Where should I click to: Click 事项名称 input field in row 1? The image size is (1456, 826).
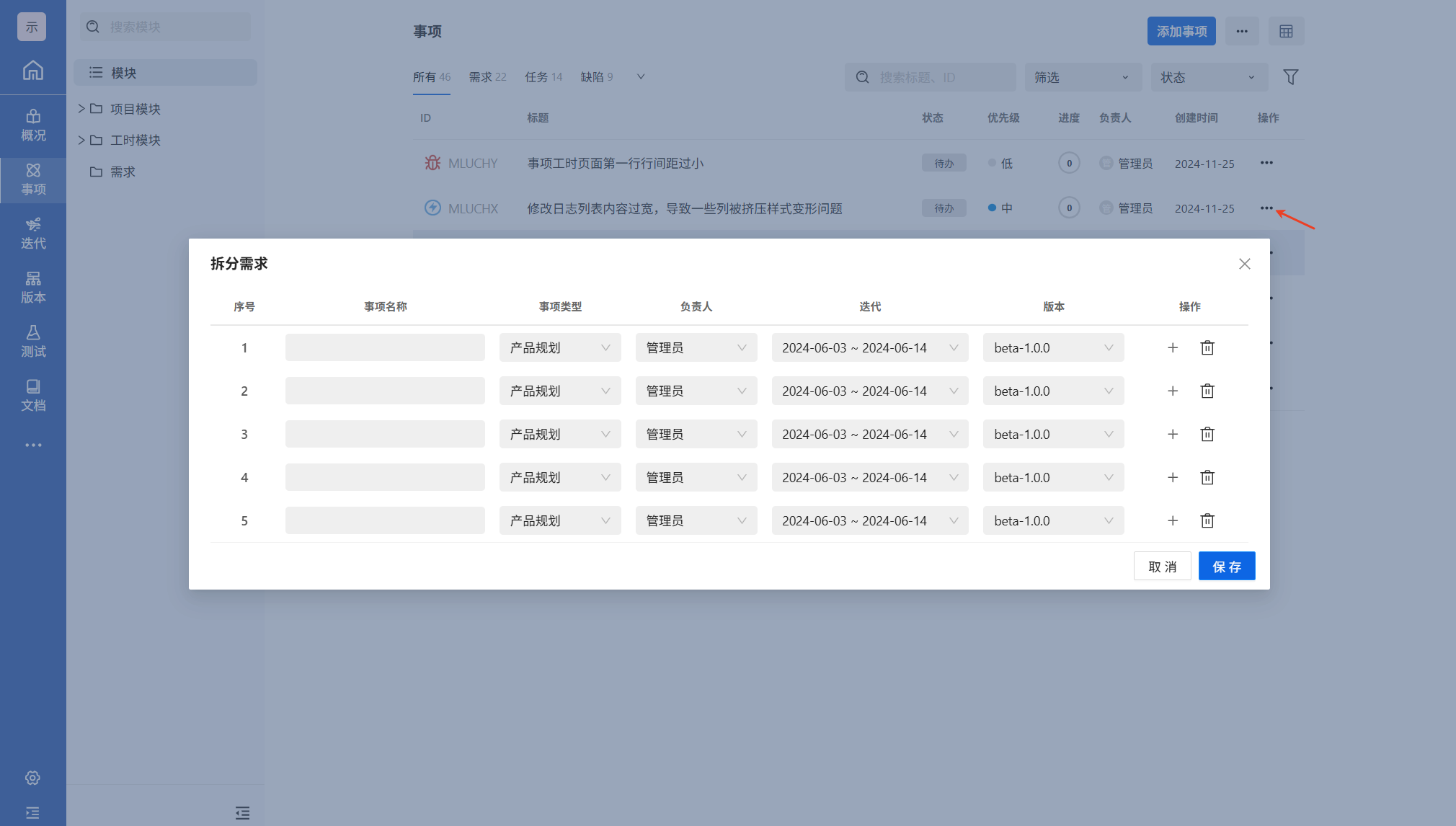[385, 347]
